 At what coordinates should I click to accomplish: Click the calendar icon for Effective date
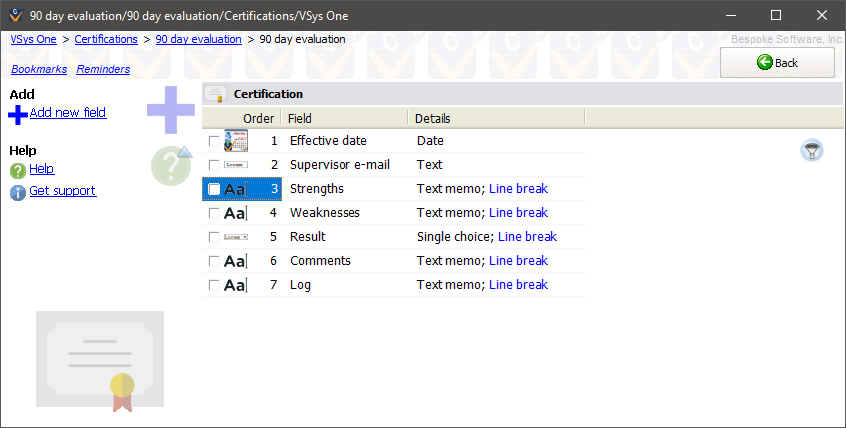tap(235, 141)
